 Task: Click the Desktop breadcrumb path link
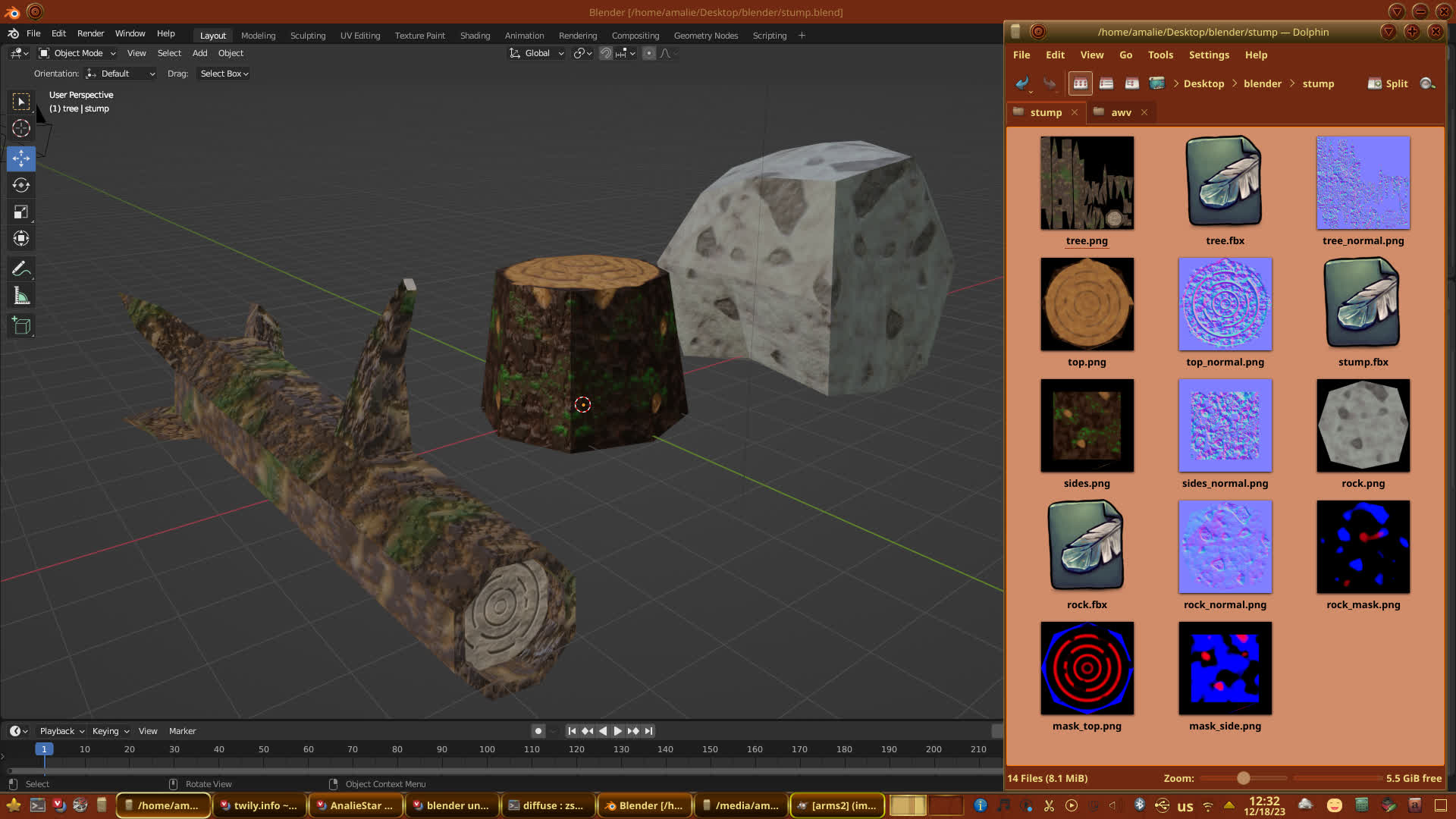coord(1203,83)
